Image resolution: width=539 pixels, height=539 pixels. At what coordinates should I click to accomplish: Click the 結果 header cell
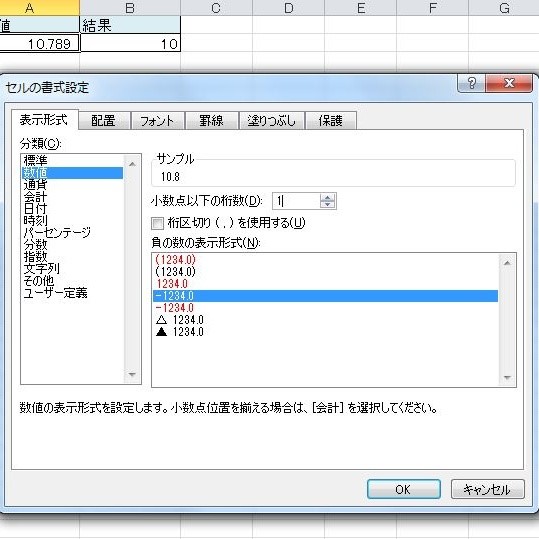pyautogui.click(x=130, y=25)
